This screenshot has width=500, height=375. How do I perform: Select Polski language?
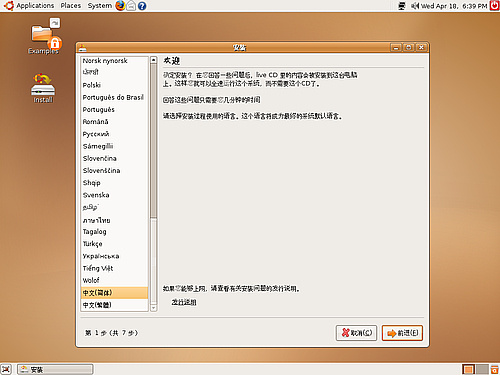(114, 85)
